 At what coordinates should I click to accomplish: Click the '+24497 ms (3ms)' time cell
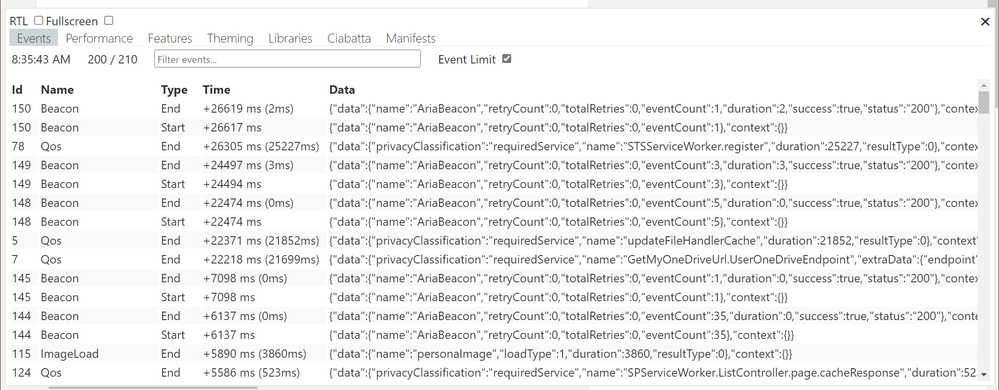[x=248, y=165]
